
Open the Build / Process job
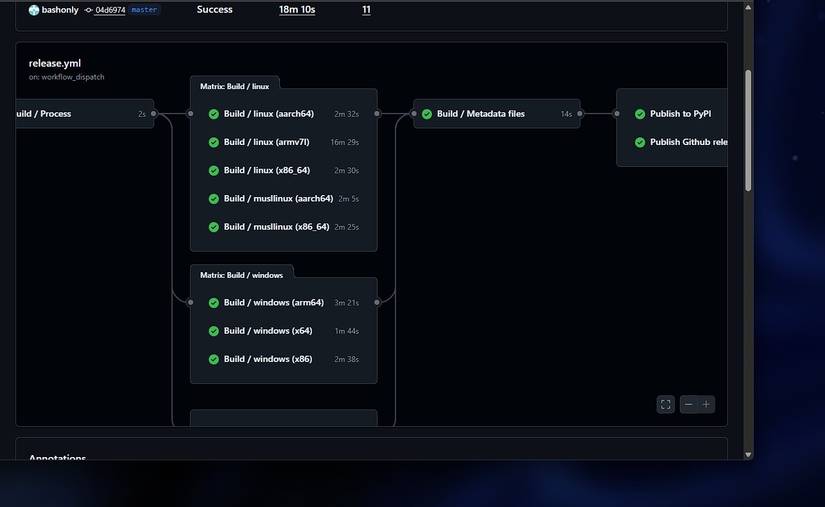click(x=84, y=114)
